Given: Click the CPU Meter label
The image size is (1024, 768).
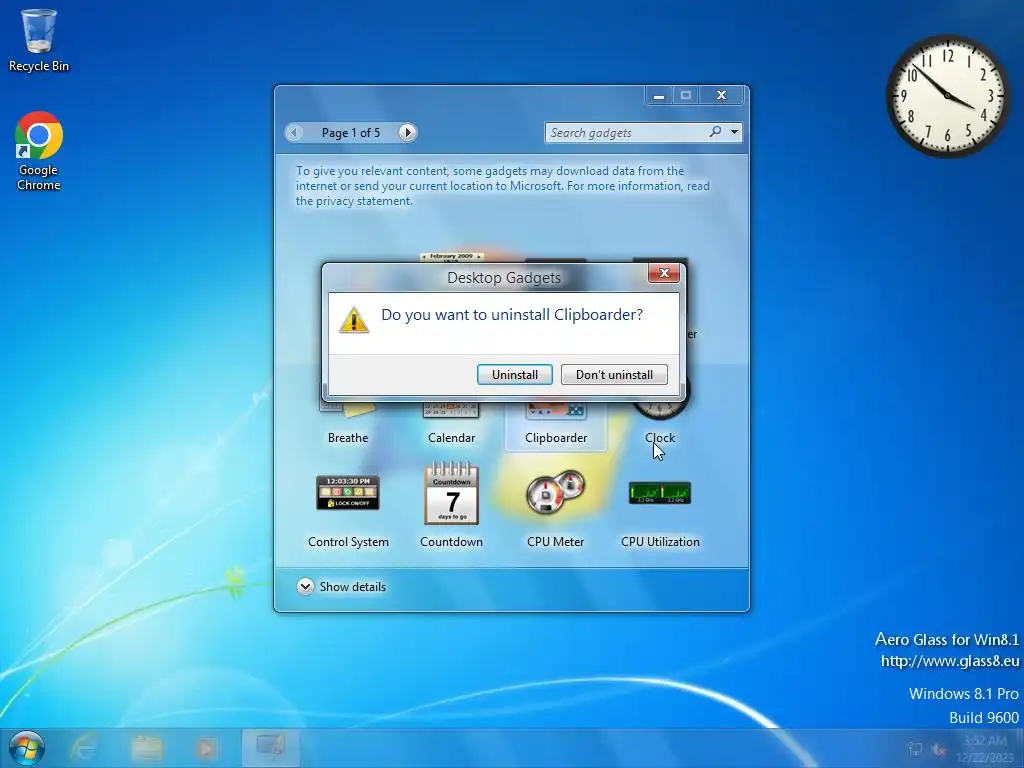Looking at the screenshot, I should point(556,542).
